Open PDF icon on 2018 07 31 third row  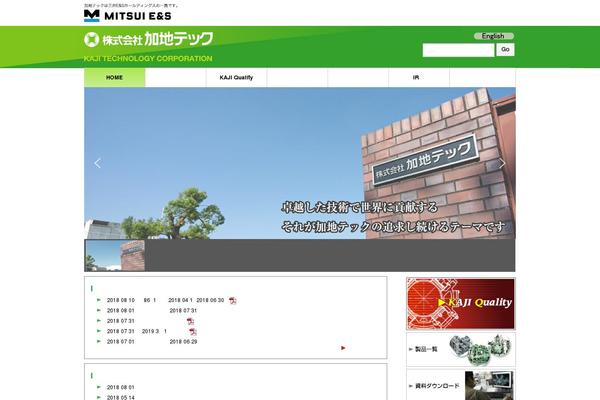pyautogui.click(x=190, y=321)
